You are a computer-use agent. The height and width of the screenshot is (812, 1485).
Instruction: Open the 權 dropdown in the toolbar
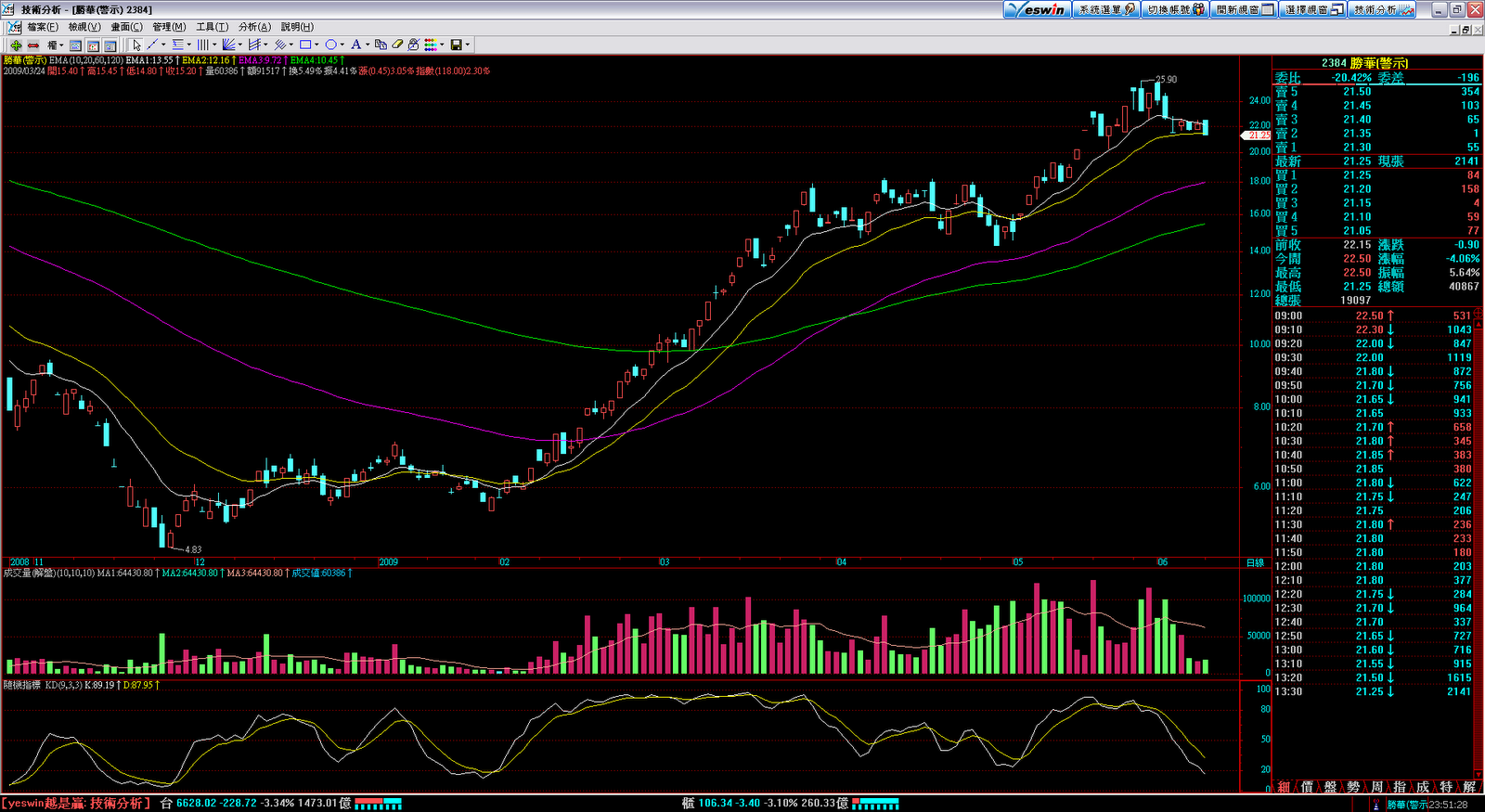[x=55, y=45]
